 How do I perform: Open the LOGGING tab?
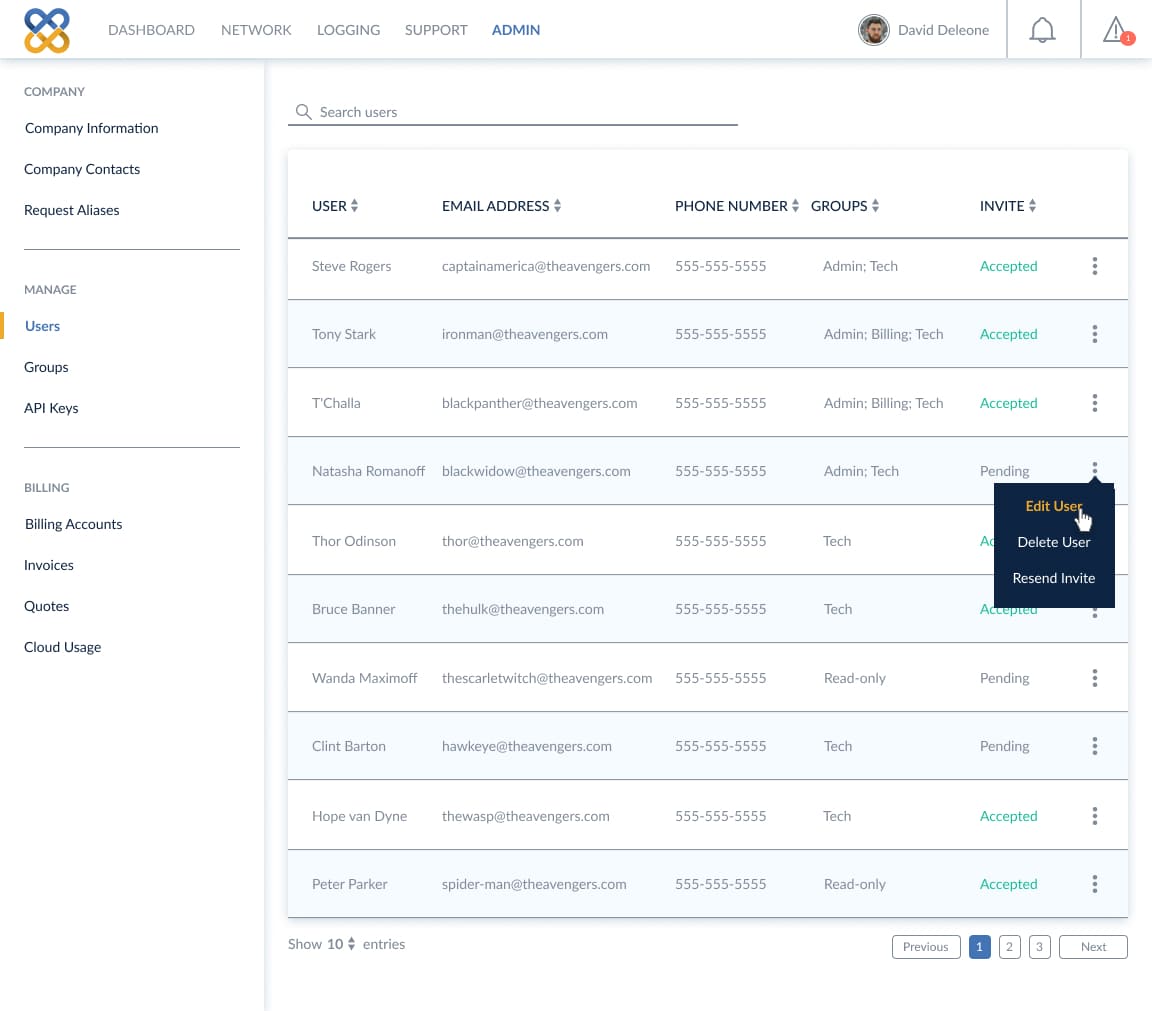click(x=348, y=30)
